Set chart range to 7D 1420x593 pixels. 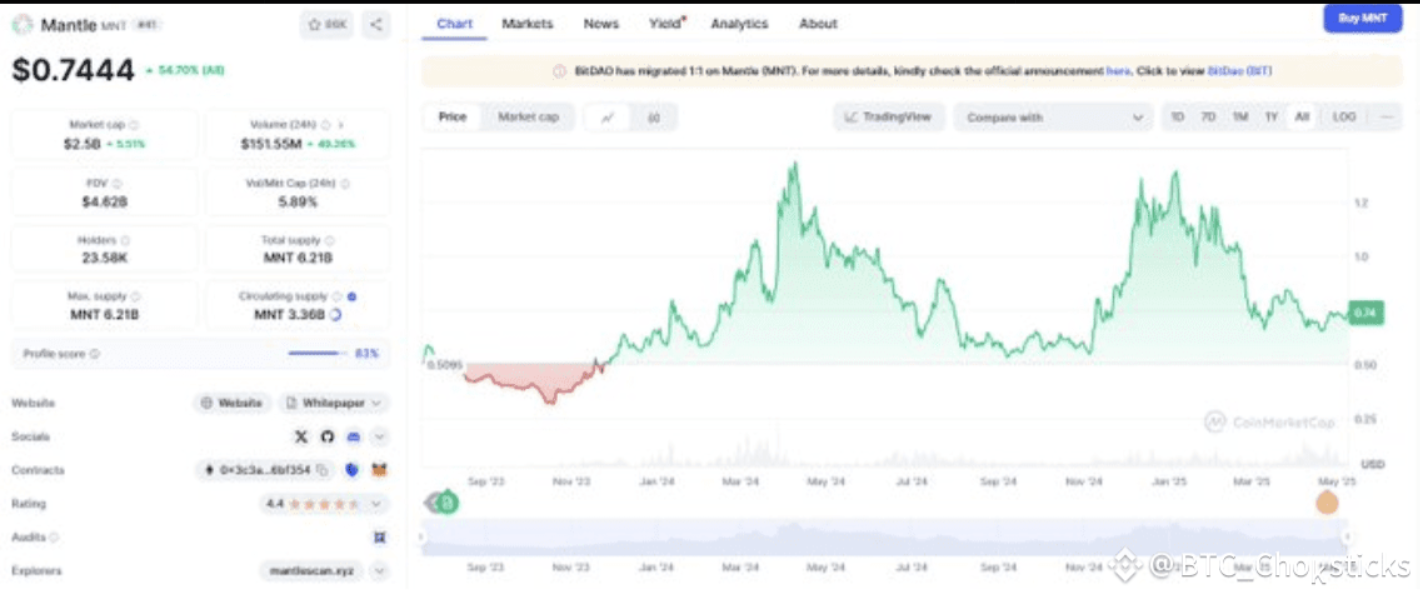pos(1208,117)
